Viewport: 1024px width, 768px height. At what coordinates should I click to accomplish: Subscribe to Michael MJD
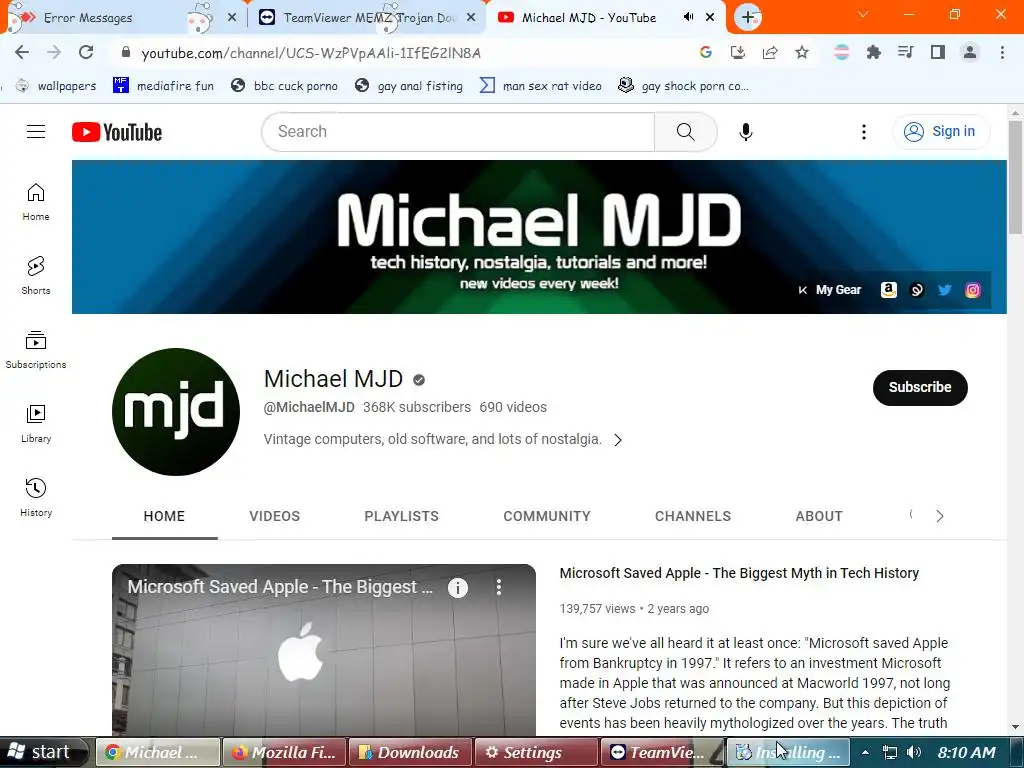pyautogui.click(x=920, y=387)
